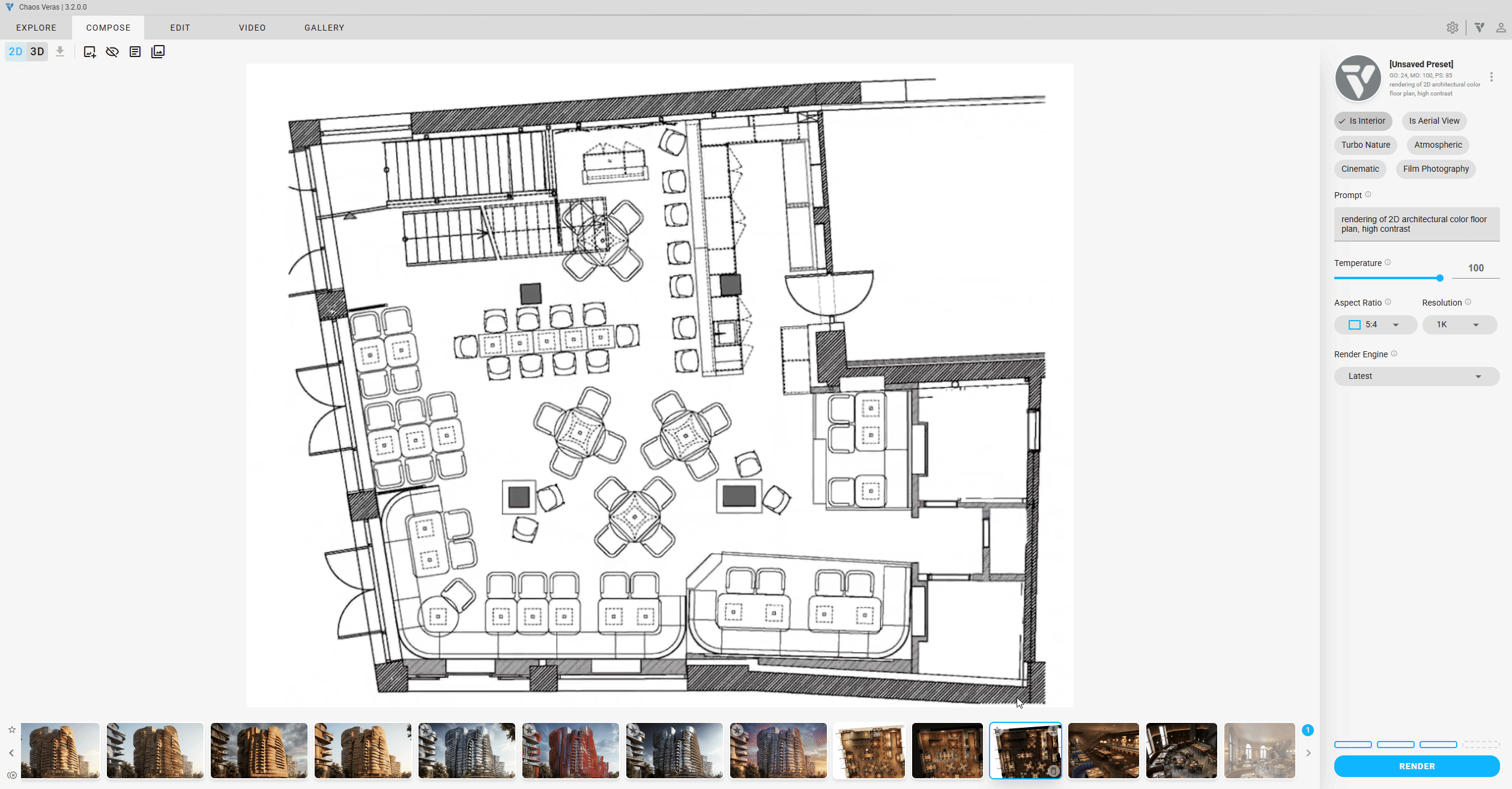Screen dimensions: 1512x789
Task: Click the favorites star beside the thumbnails
Action: 11,730
